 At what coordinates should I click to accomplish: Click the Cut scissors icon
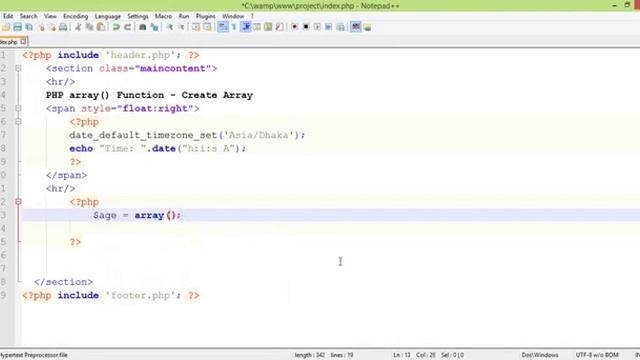coord(78,27)
